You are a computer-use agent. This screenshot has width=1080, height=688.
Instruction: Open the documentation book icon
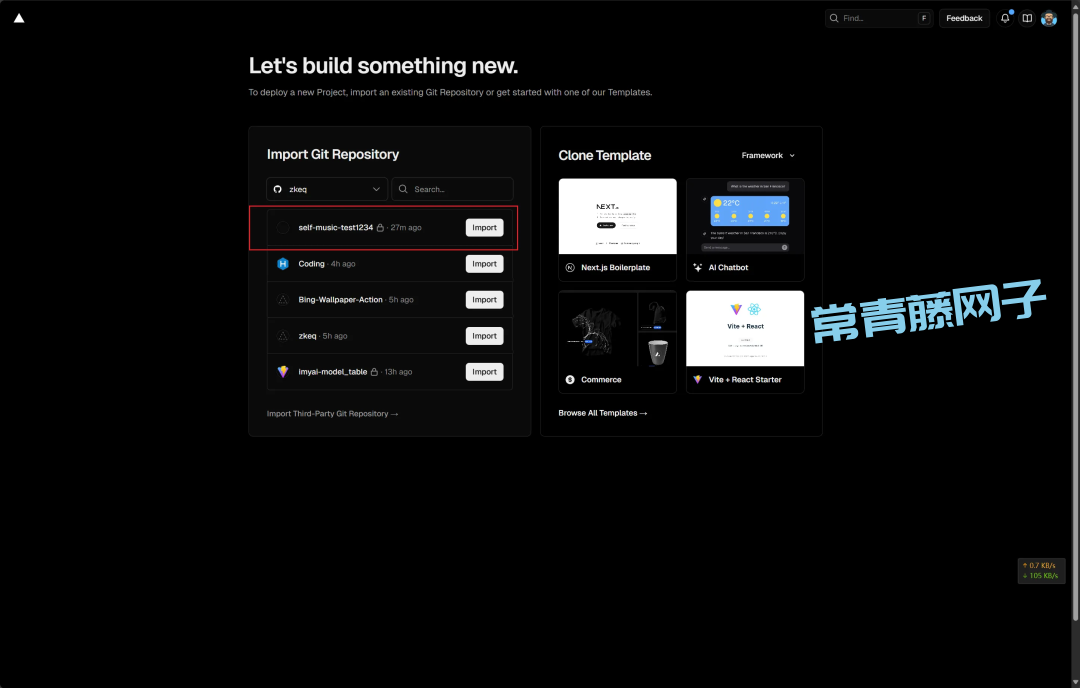1026,18
